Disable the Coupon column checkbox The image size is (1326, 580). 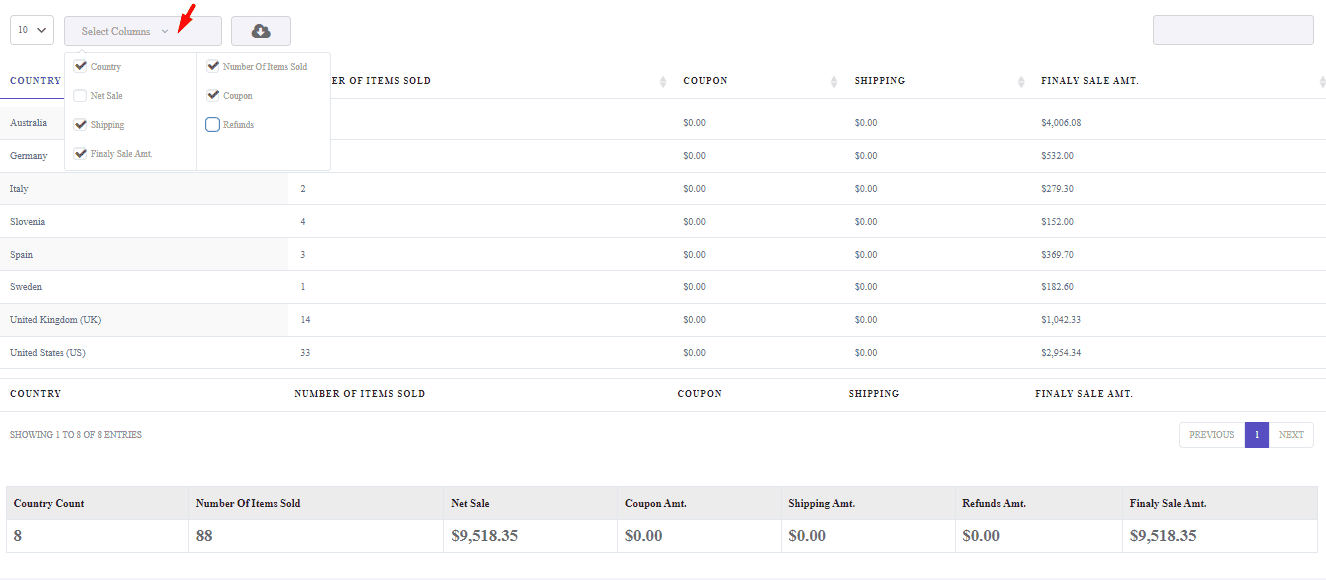[x=212, y=95]
